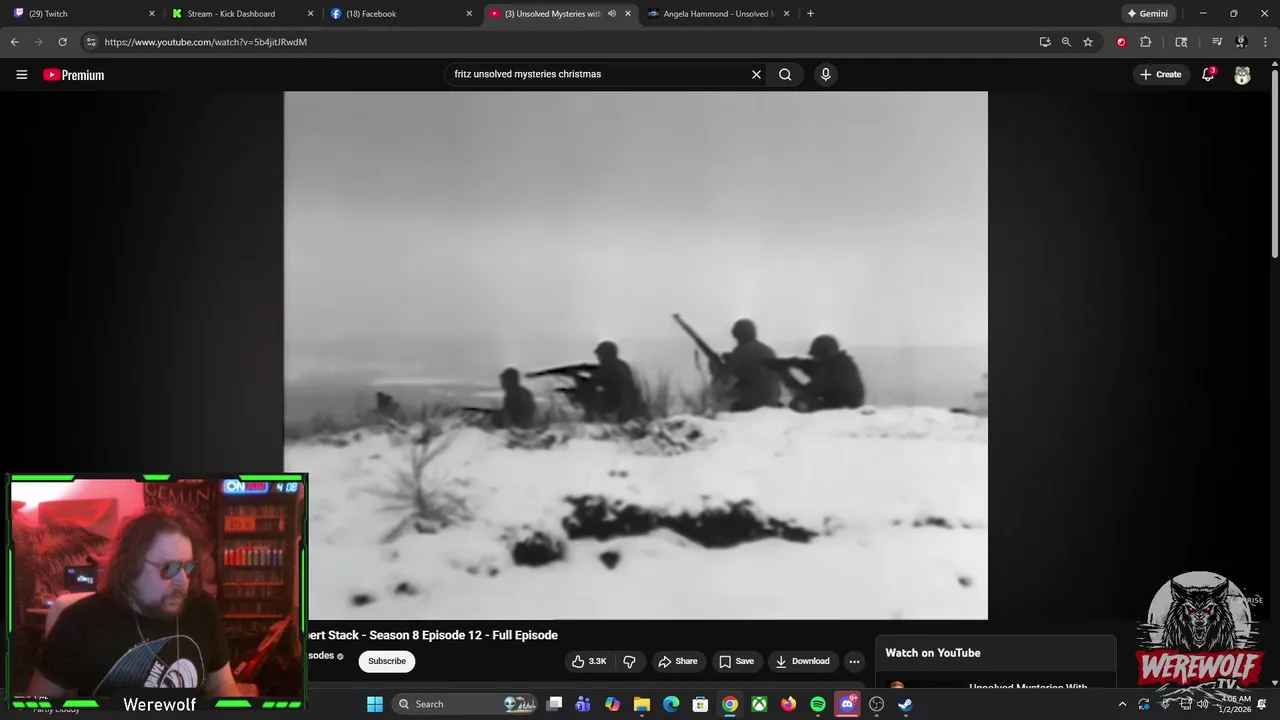
Task: Download the video
Action: click(x=802, y=661)
